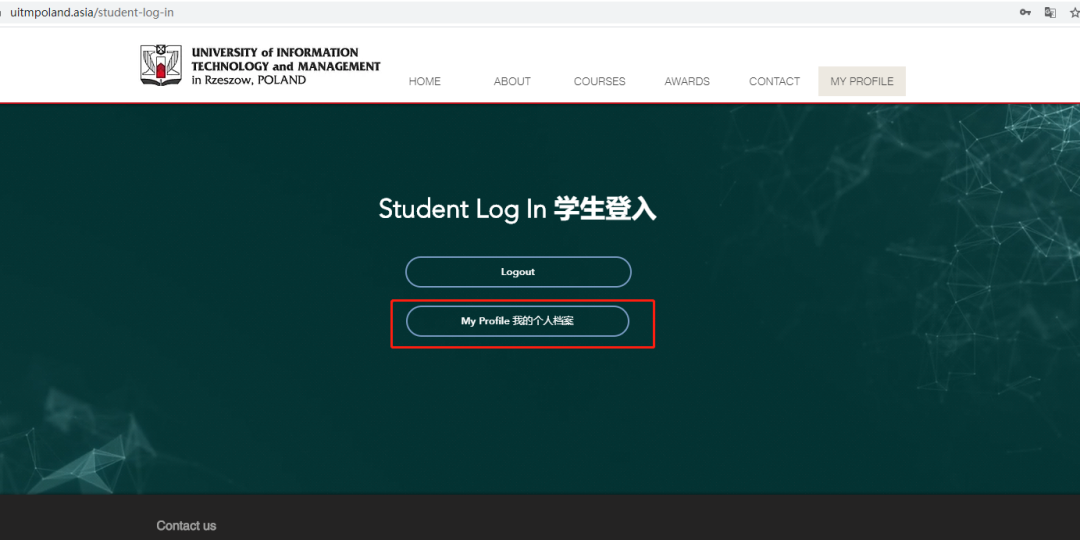Navigate to the CONTACT page
This screenshot has width=1080, height=540.
(774, 81)
